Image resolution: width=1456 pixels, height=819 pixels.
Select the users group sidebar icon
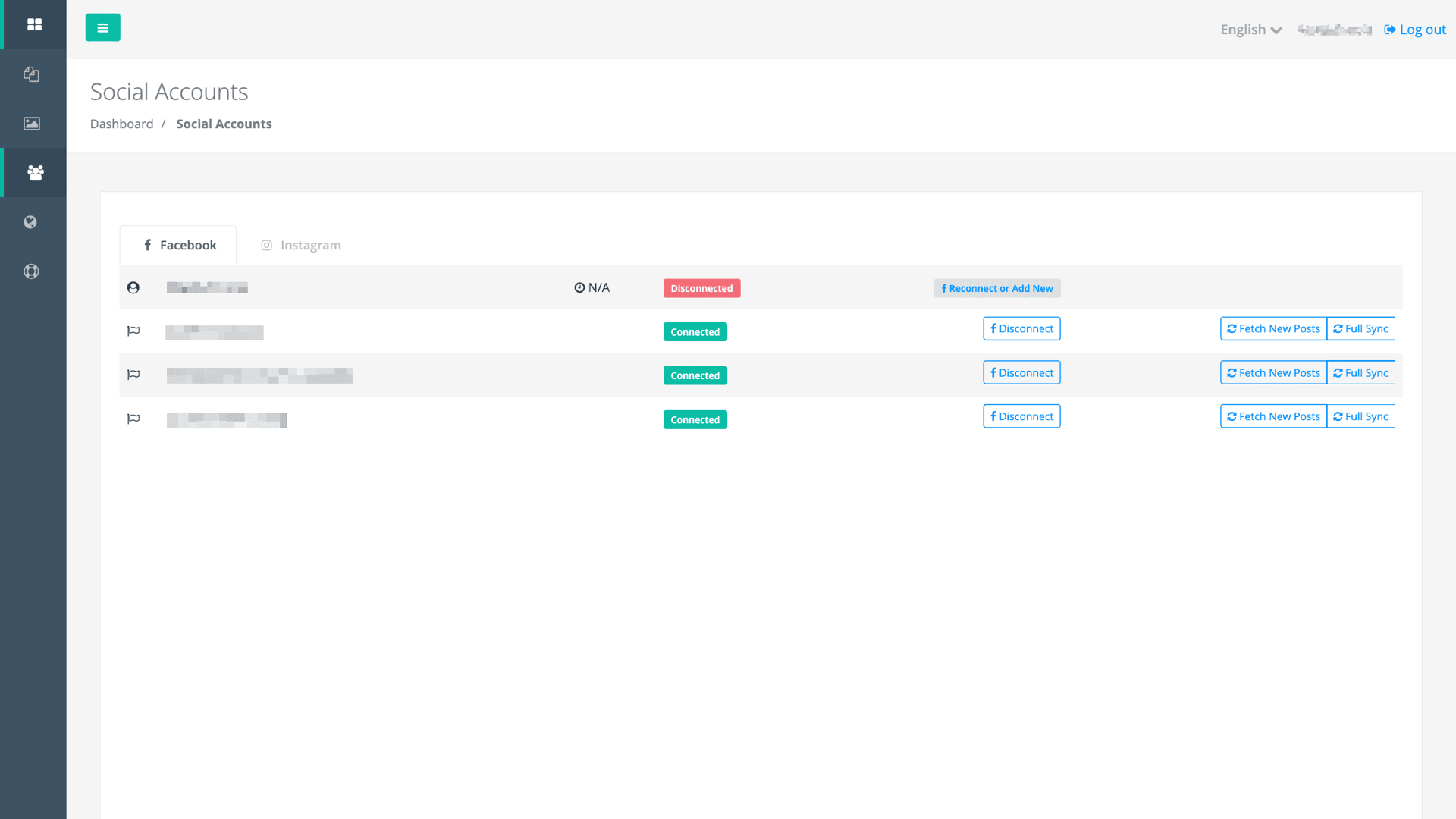(x=35, y=173)
